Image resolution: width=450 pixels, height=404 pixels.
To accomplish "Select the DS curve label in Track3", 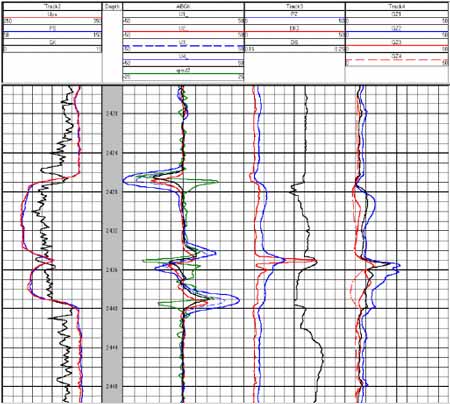I will click(x=294, y=43).
